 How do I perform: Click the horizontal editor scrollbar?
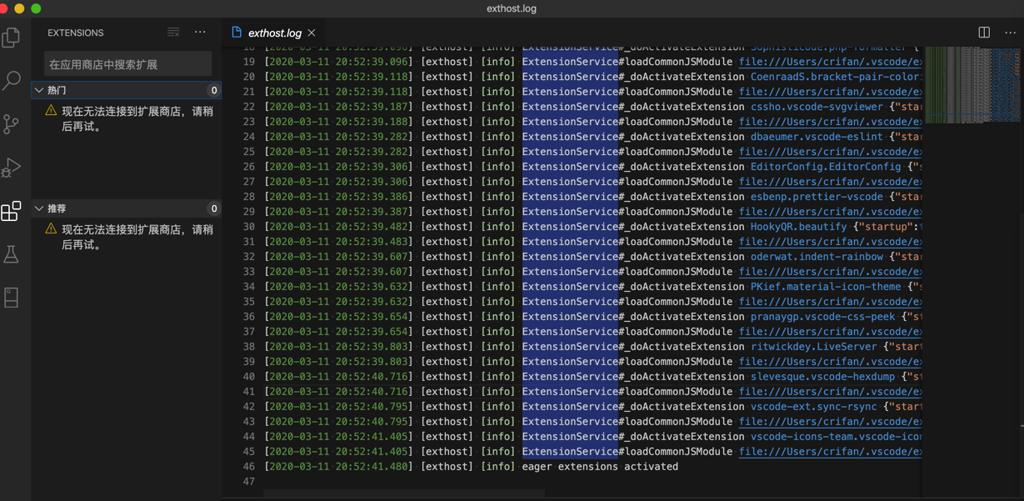point(402,494)
